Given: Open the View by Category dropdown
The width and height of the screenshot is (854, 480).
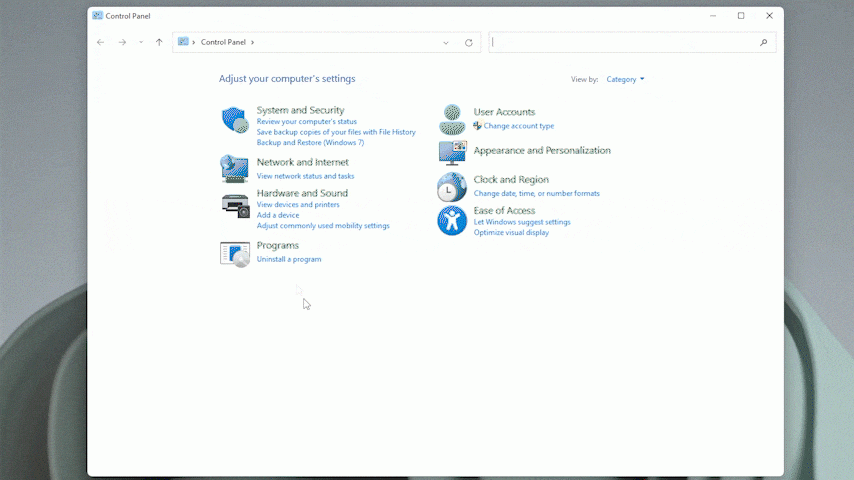Looking at the screenshot, I should click(625, 80).
